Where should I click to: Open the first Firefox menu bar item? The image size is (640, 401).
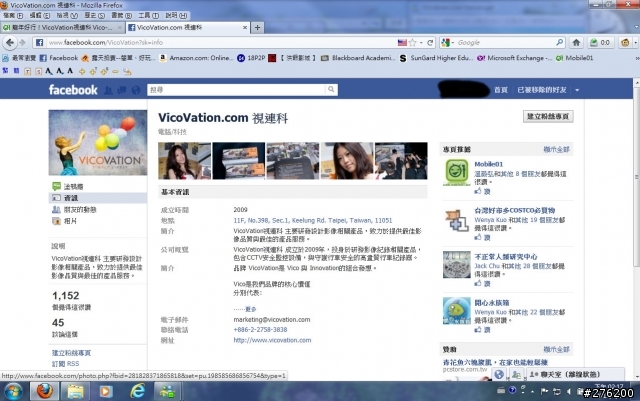point(13,16)
